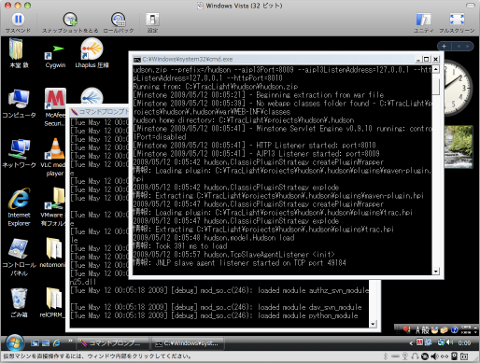The height and width of the screenshot is (363, 480).
Task: Select the Internet Explorer desktop icon
Action: click(19, 207)
